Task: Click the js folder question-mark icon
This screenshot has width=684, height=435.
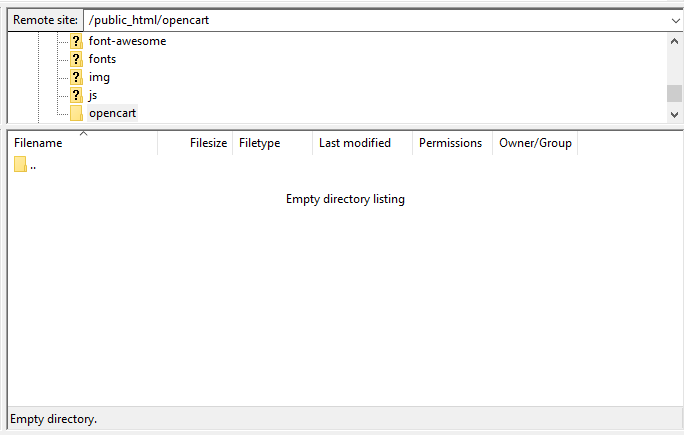Action: click(76, 95)
